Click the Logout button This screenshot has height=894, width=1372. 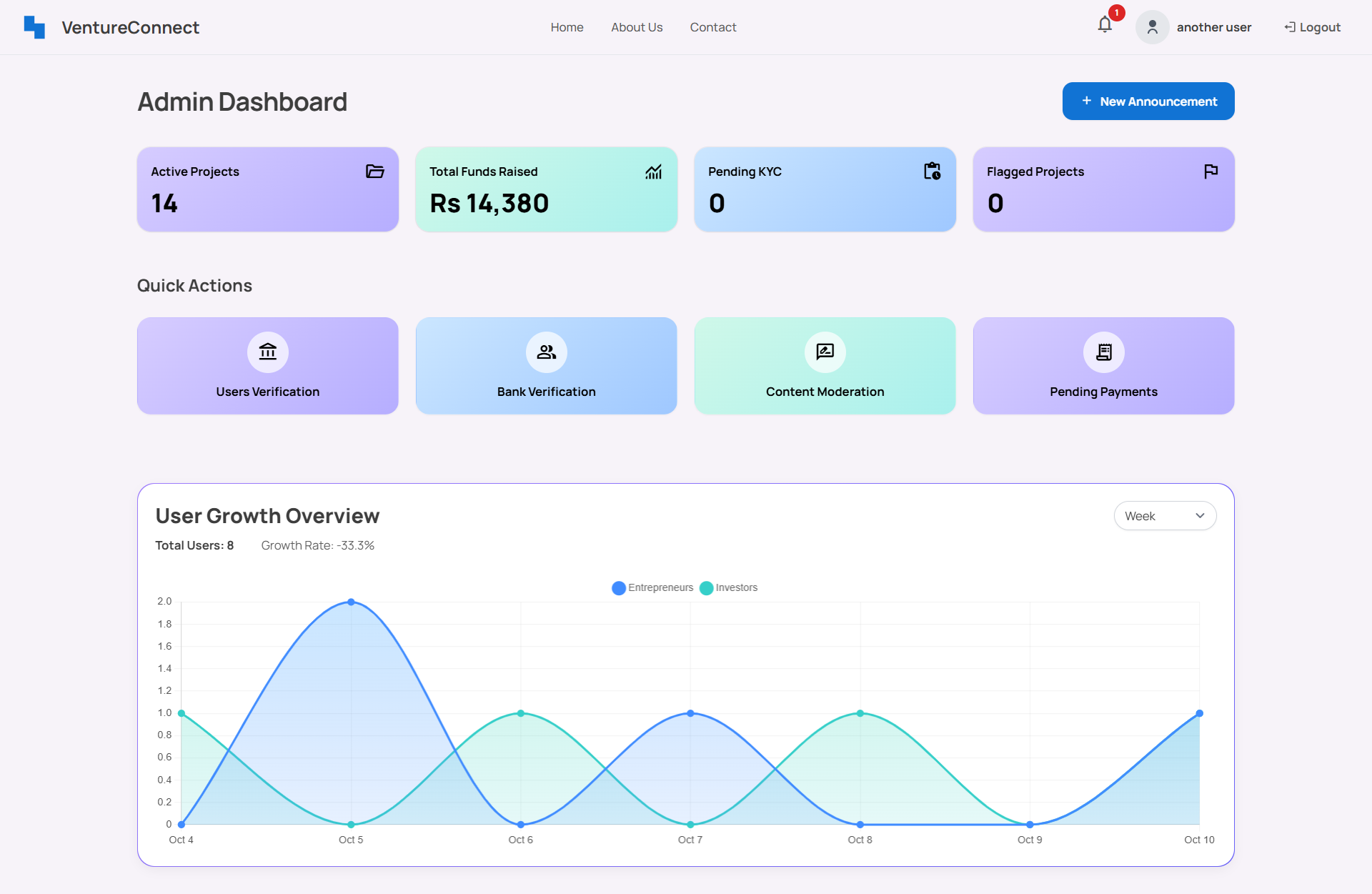pyautogui.click(x=1312, y=27)
